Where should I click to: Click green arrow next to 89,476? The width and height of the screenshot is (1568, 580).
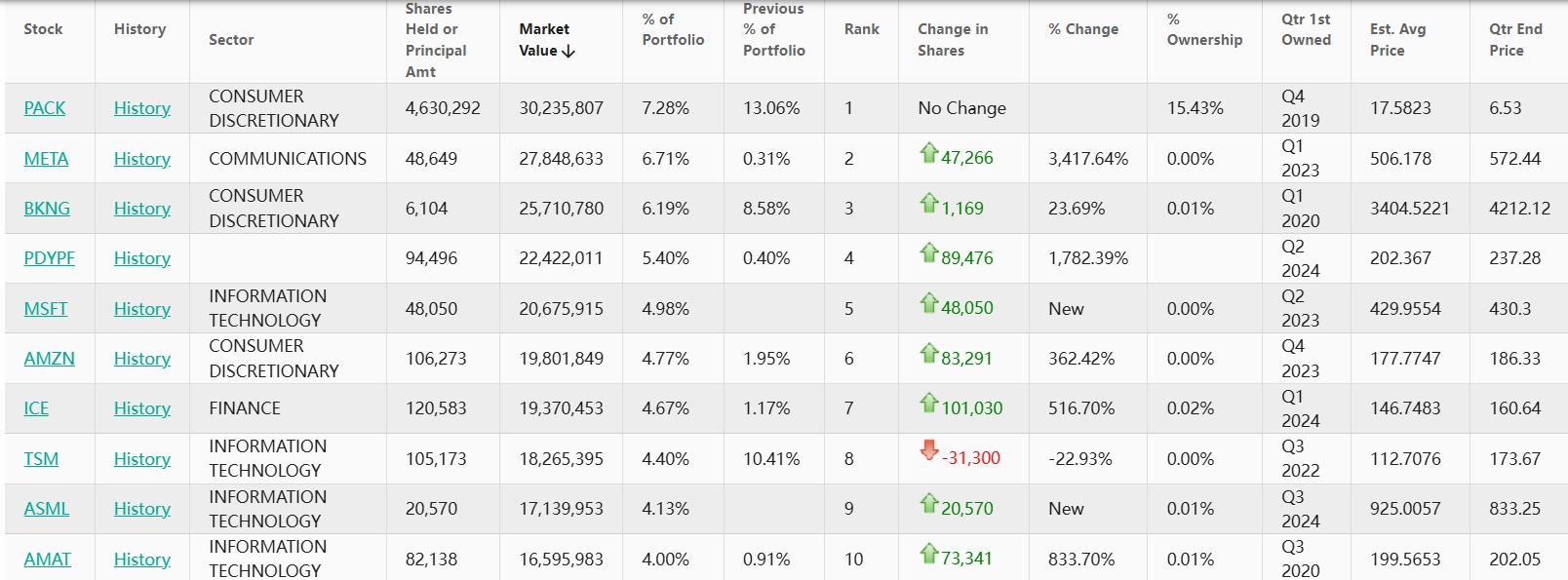pos(928,253)
